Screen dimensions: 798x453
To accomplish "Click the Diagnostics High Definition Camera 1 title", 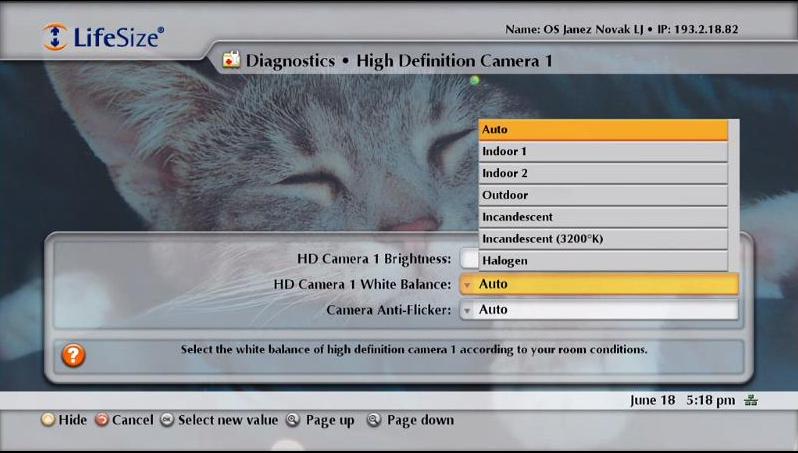I will pos(398,61).
